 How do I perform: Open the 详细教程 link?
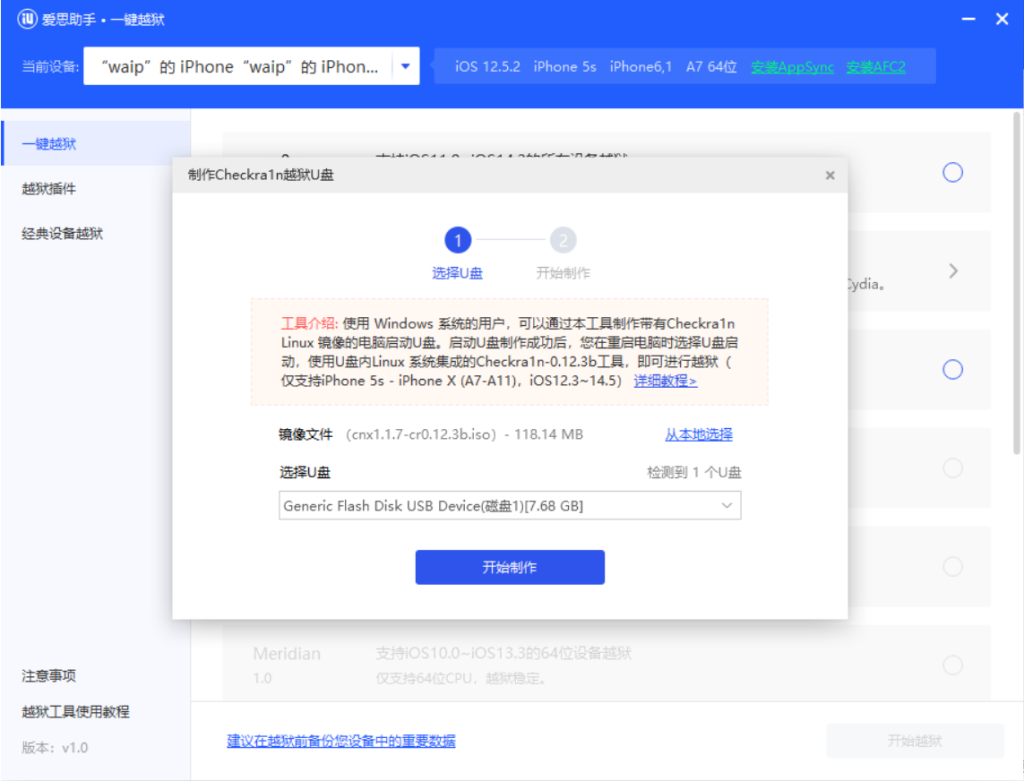tap(665, 381)
